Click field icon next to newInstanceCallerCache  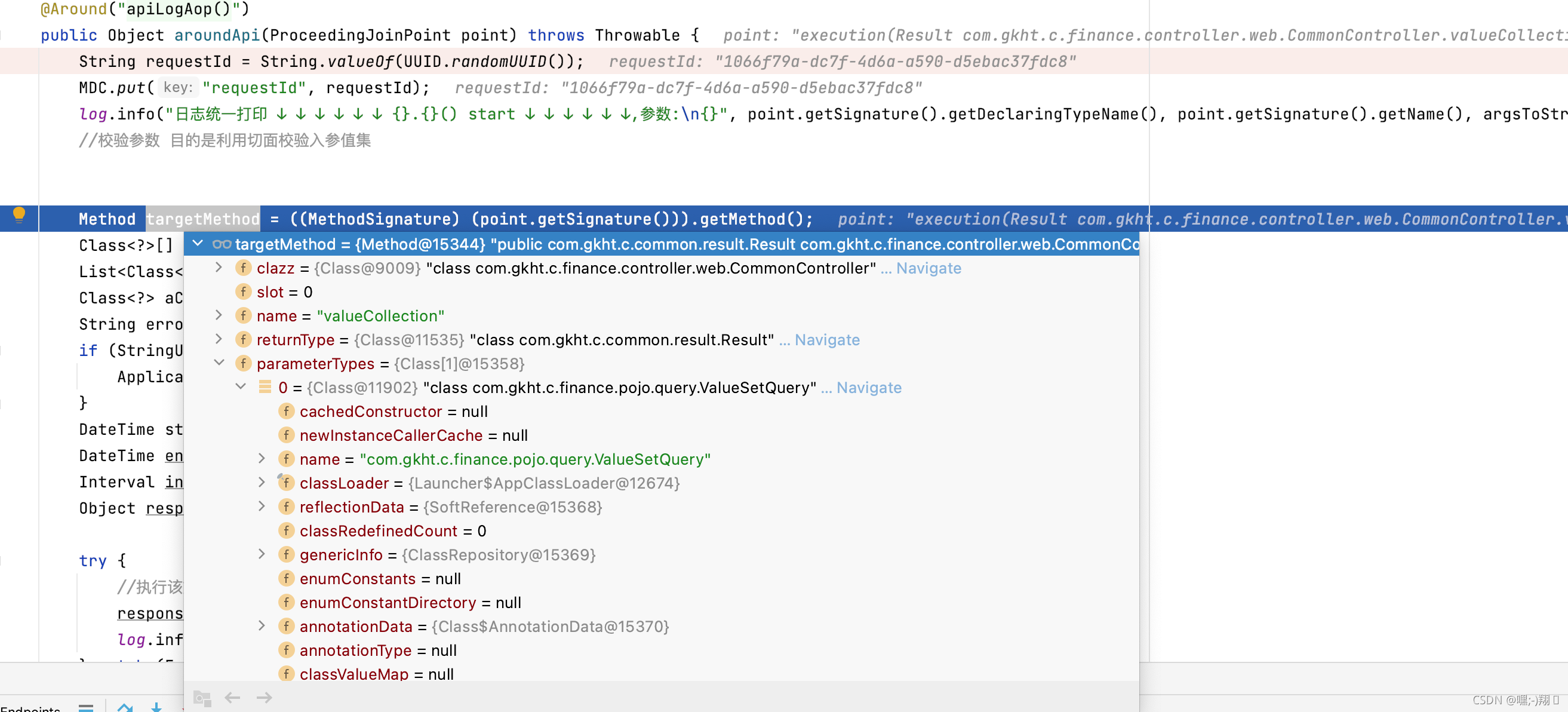(286, 435)
